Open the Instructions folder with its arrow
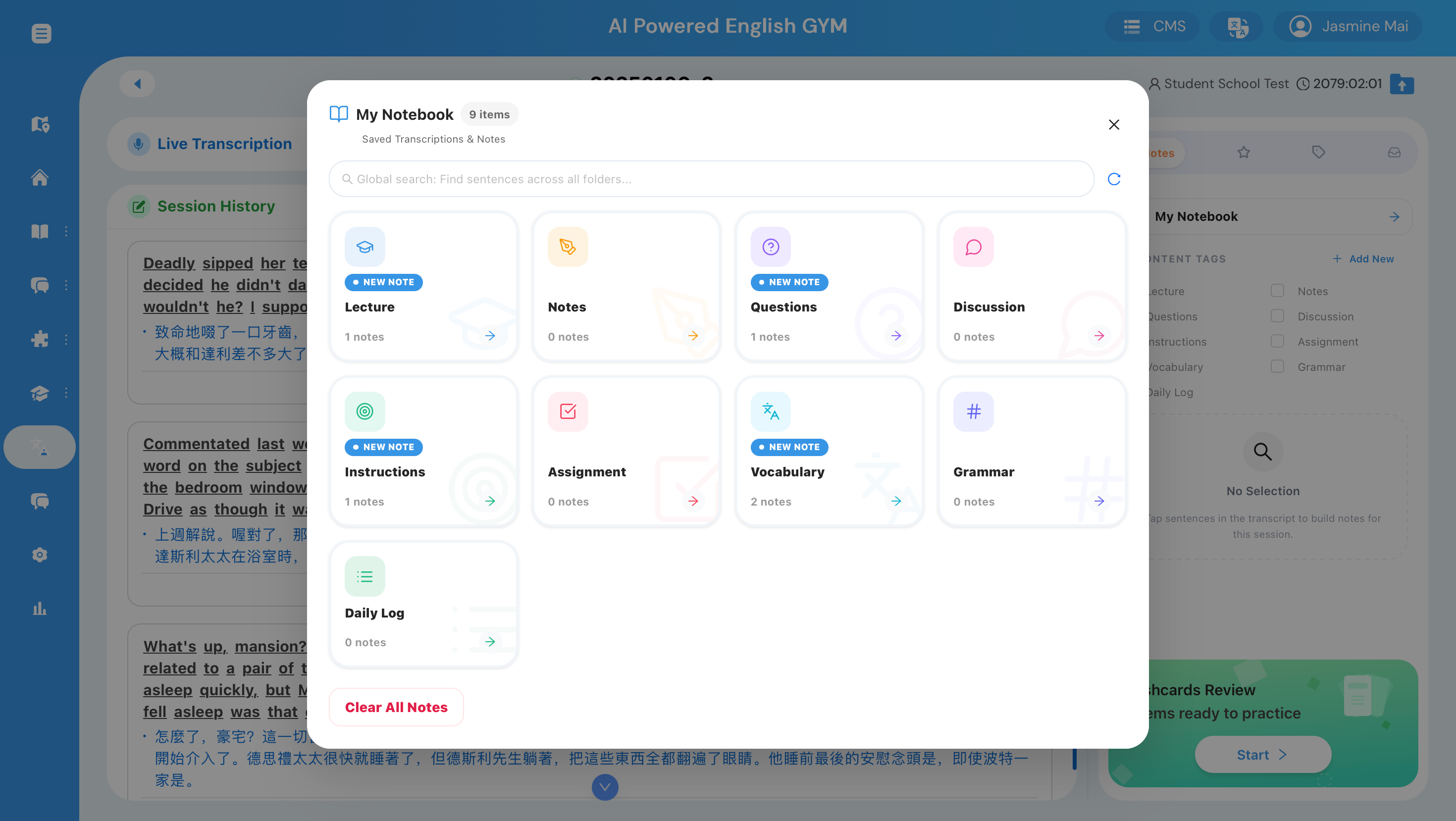This screenshot has height=821, width=1456. (x=489, y=501)
